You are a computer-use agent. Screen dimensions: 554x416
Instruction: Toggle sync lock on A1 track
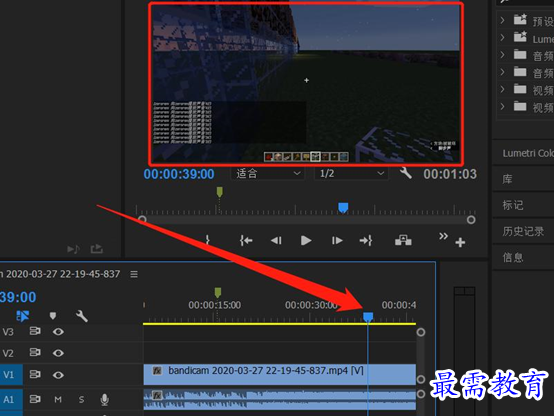click(35, 399)
